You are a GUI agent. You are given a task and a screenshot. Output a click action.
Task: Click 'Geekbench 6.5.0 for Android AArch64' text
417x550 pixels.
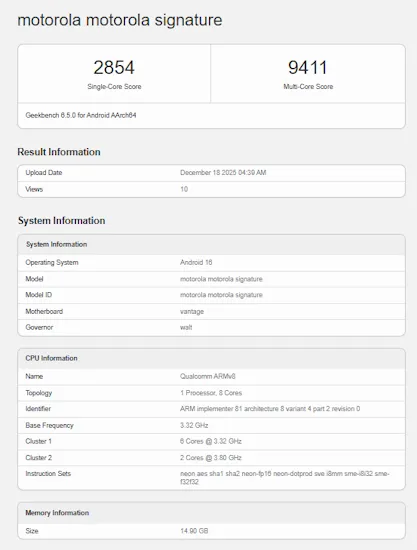click(x=81, y=115)
